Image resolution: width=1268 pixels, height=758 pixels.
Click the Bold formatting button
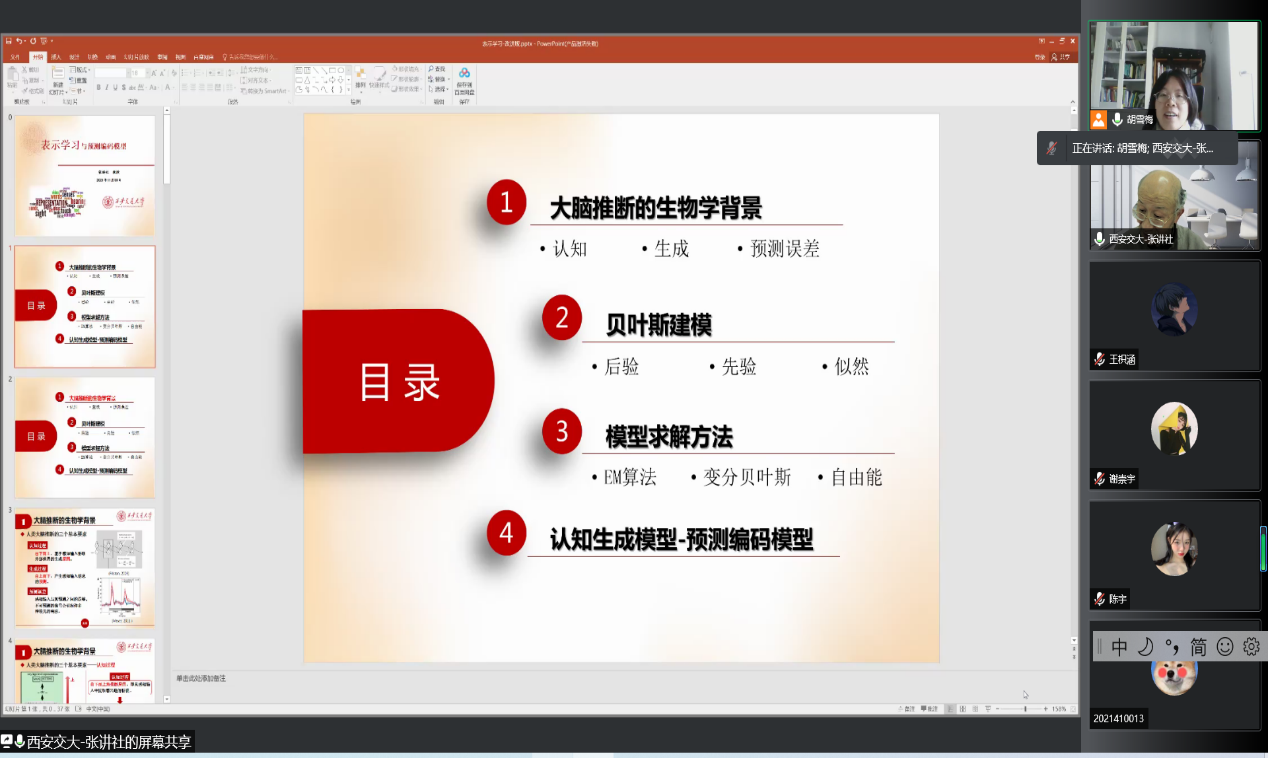99,88
